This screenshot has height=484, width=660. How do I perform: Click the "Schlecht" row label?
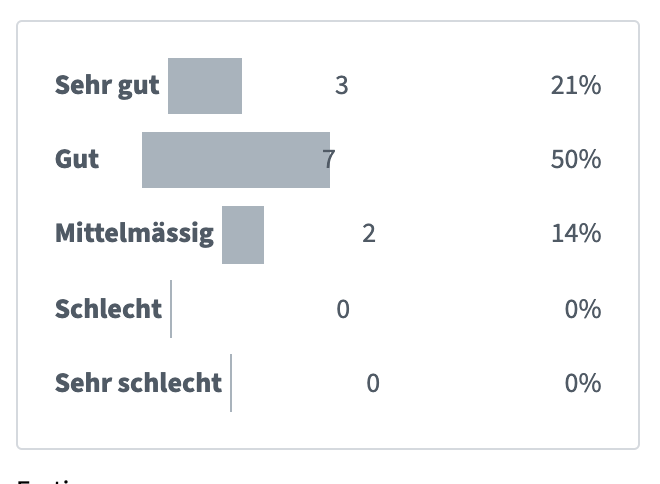(108, 309)
